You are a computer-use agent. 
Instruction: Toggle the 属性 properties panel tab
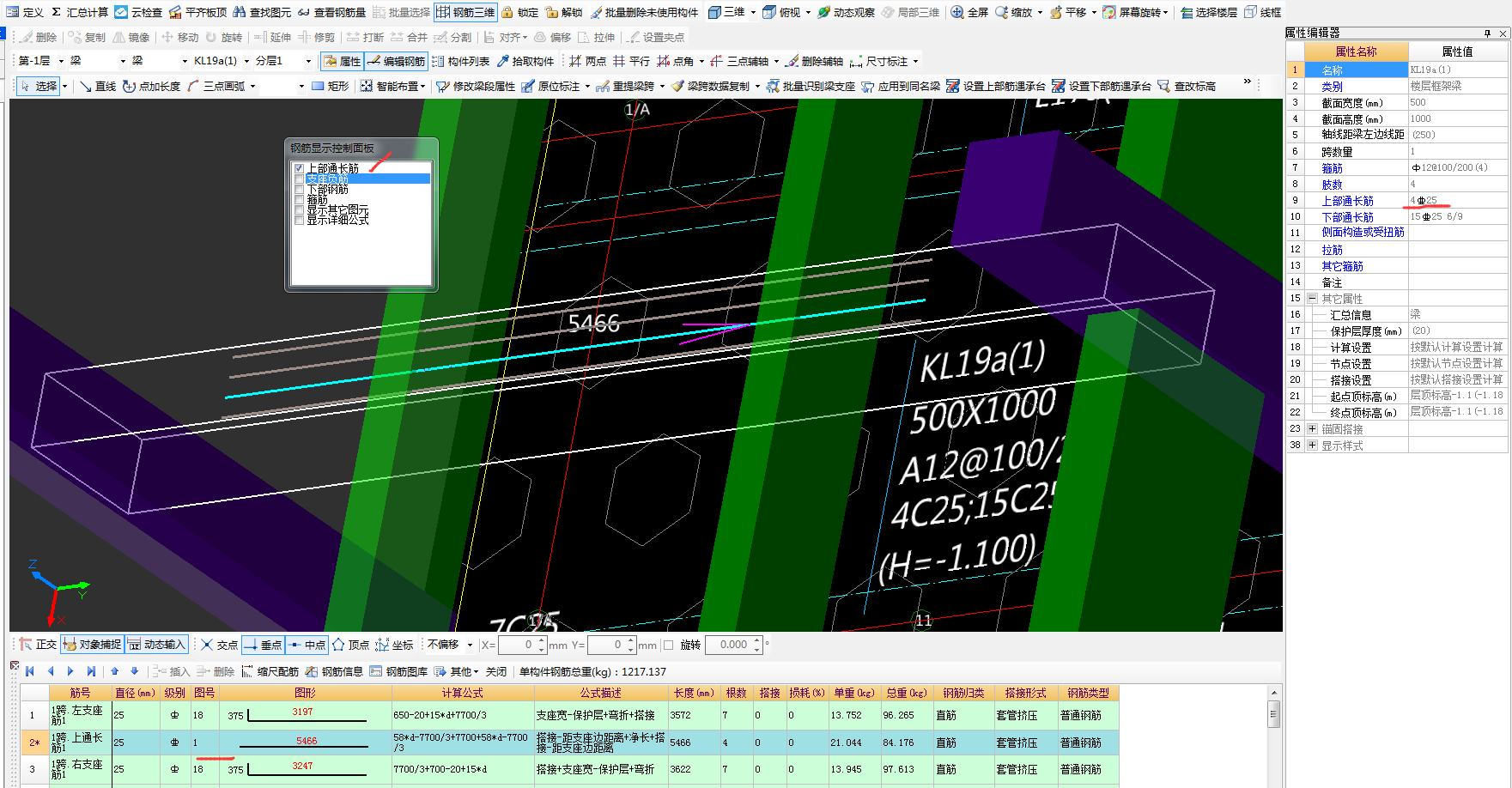[x=343, y=61]
